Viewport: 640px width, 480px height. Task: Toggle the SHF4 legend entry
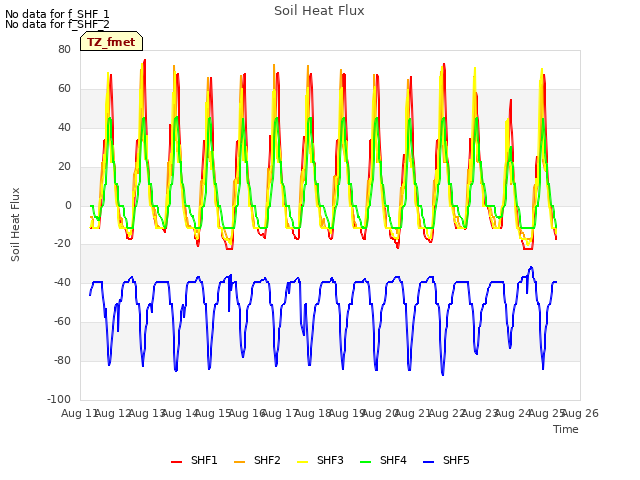(x=383, y=460)
